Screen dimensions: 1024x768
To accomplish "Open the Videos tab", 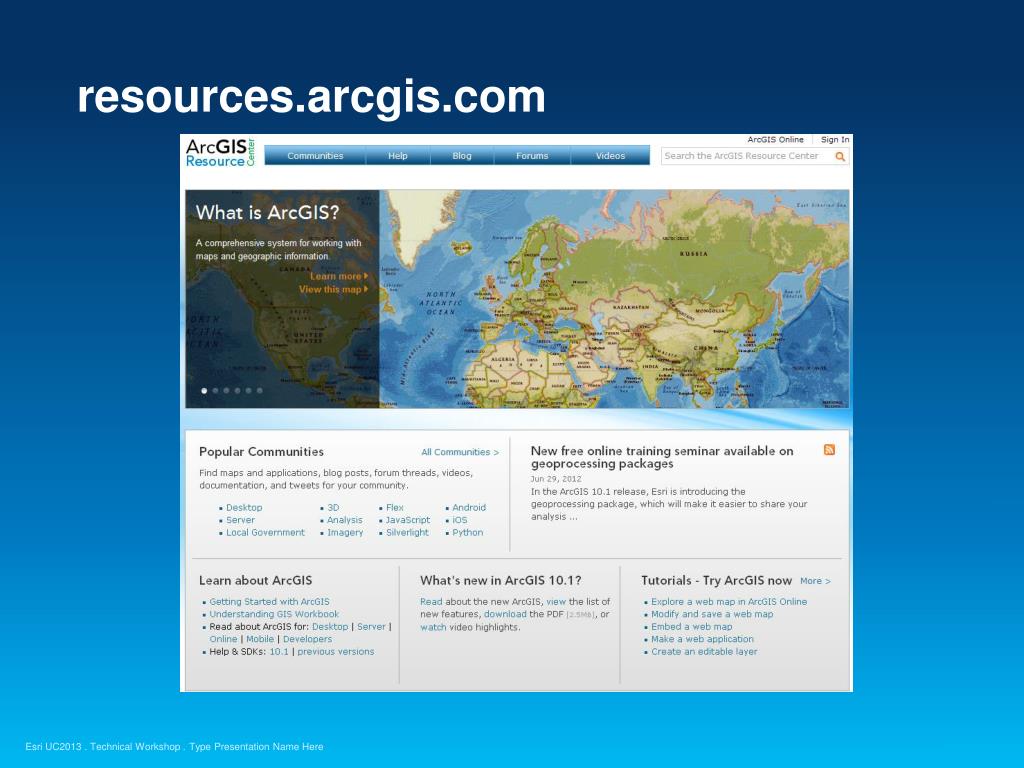I will point(611,156).
